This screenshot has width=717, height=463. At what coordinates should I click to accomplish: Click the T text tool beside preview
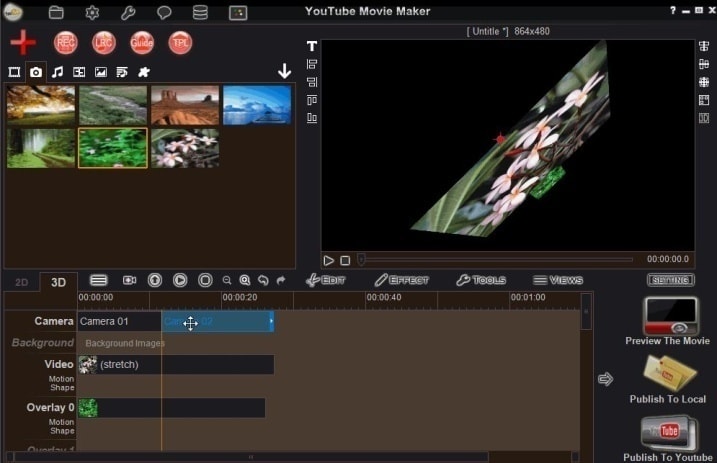(x=312, y=46)
